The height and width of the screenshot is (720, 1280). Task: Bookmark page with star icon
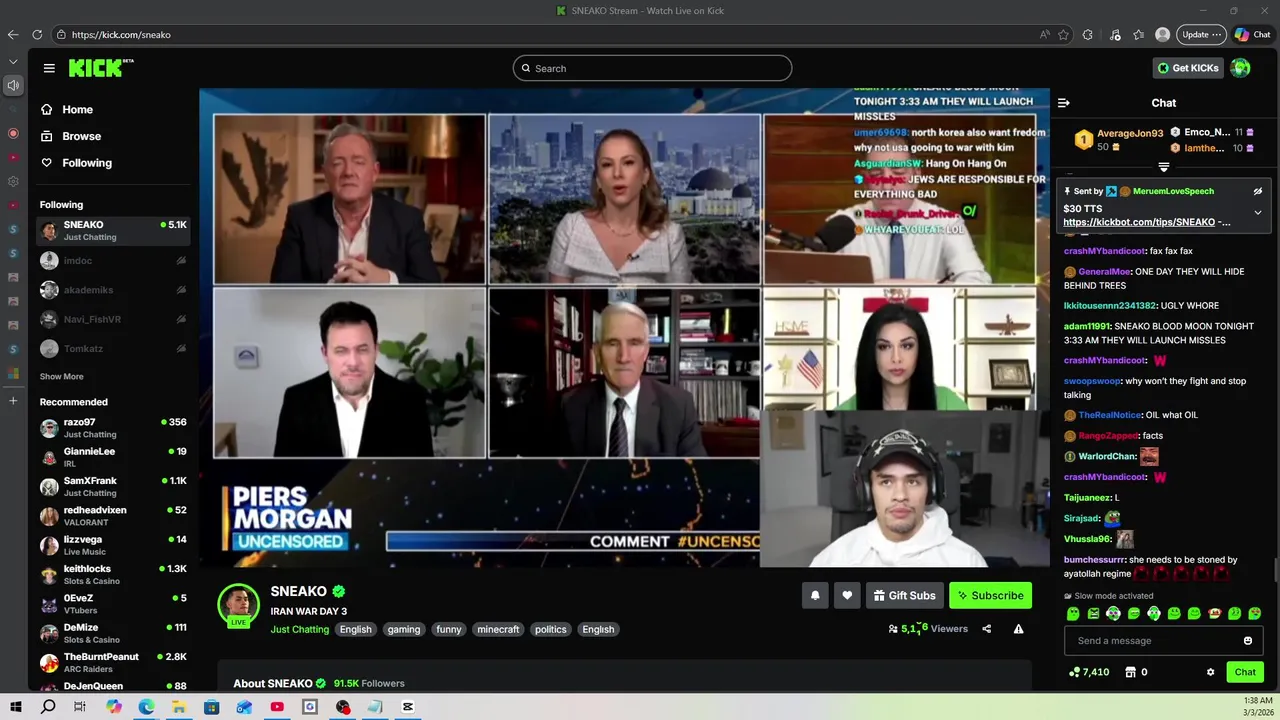[1063, 35]
